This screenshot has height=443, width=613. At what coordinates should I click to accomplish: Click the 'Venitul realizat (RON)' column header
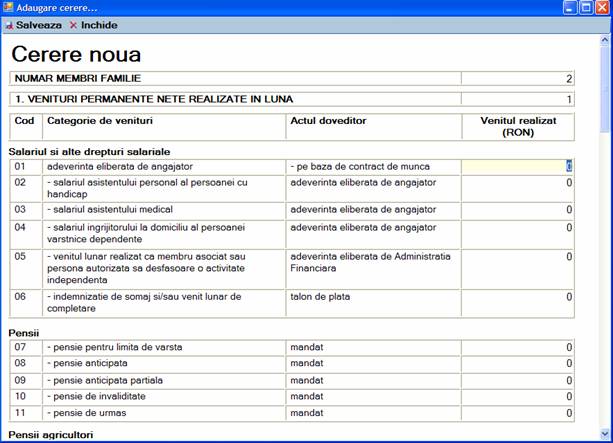[x=518, y=126]
